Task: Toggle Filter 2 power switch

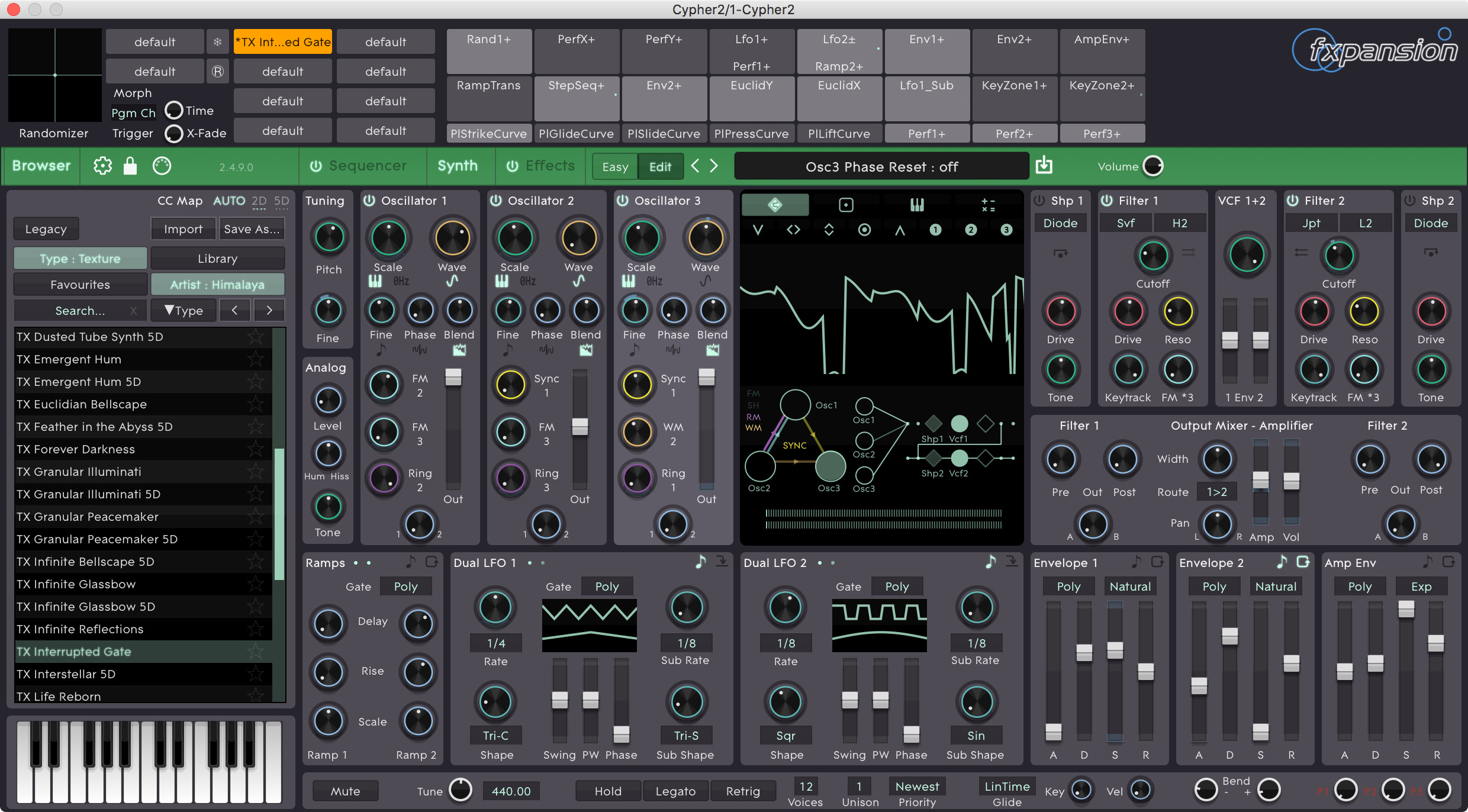Action: tap(1293, 201)
